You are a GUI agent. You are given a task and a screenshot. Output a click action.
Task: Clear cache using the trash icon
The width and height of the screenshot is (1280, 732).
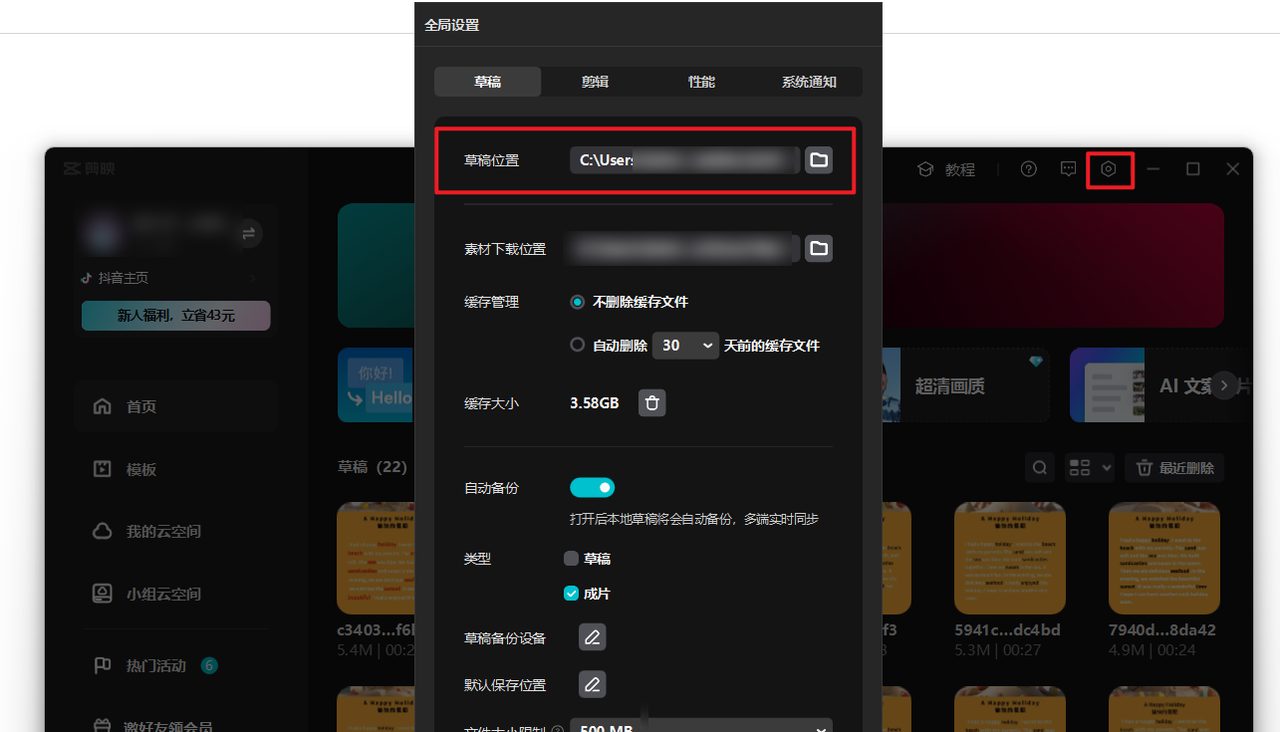point(652,402)
